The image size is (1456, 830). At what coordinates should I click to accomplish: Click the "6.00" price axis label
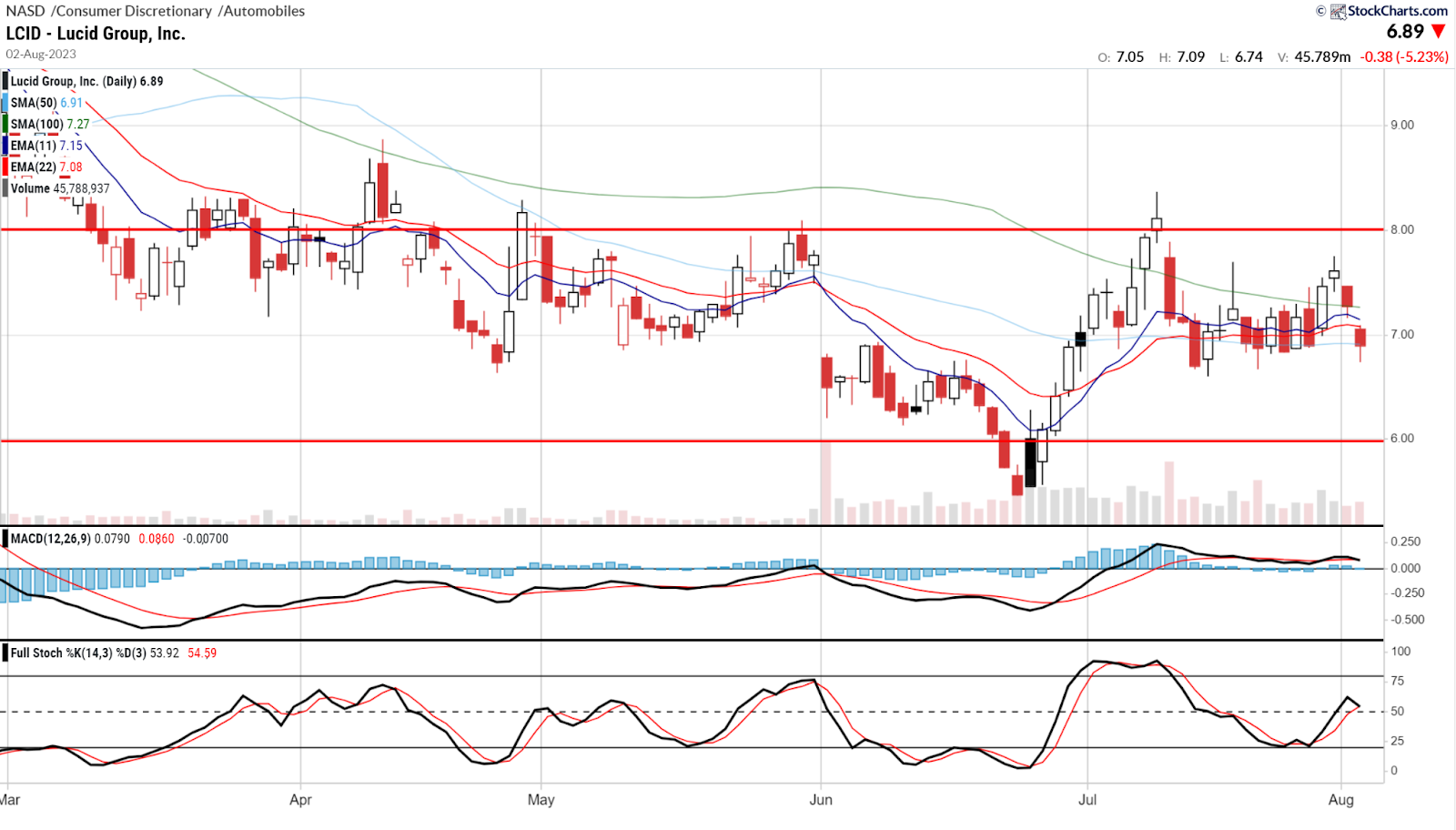(x=1402, y=438)
